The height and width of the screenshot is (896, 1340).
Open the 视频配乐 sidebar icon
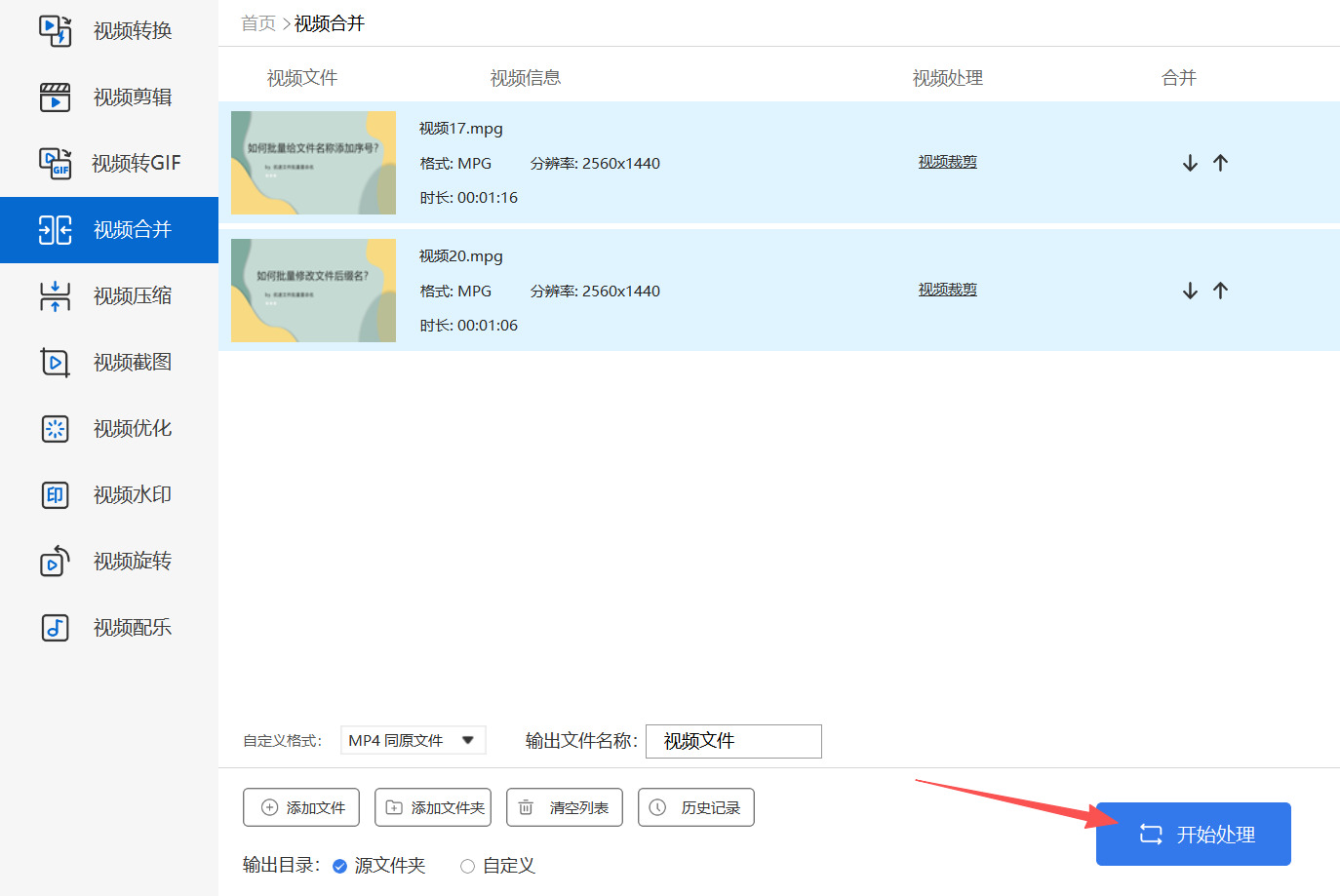pyautogui.click(x=55, y=628)
